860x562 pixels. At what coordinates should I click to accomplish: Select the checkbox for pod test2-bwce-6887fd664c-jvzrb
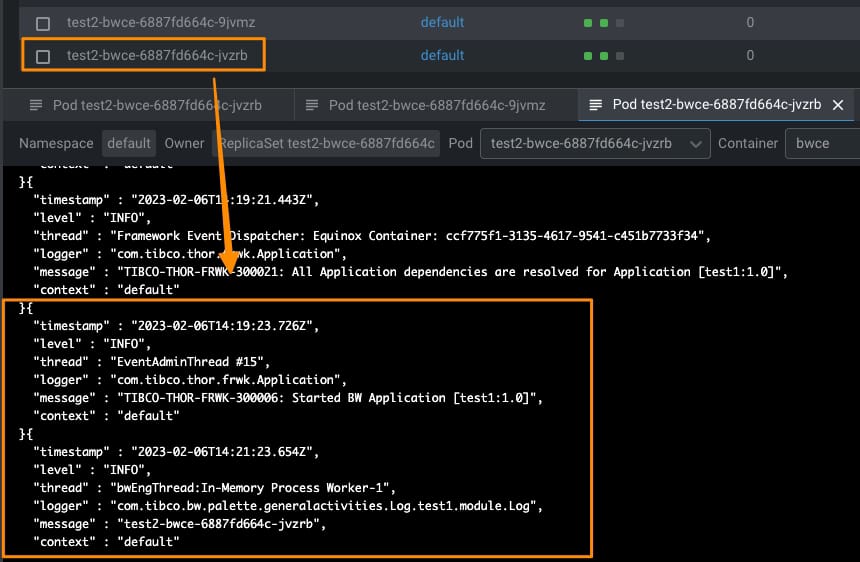43,56
